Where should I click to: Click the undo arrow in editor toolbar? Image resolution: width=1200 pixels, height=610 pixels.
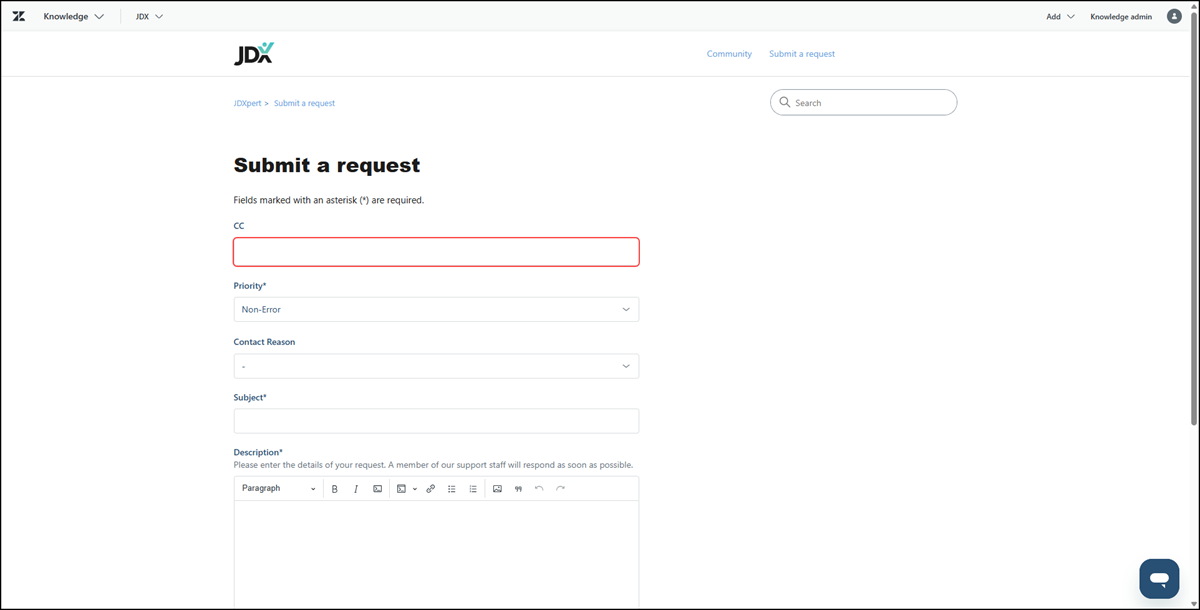coord(539,489)
